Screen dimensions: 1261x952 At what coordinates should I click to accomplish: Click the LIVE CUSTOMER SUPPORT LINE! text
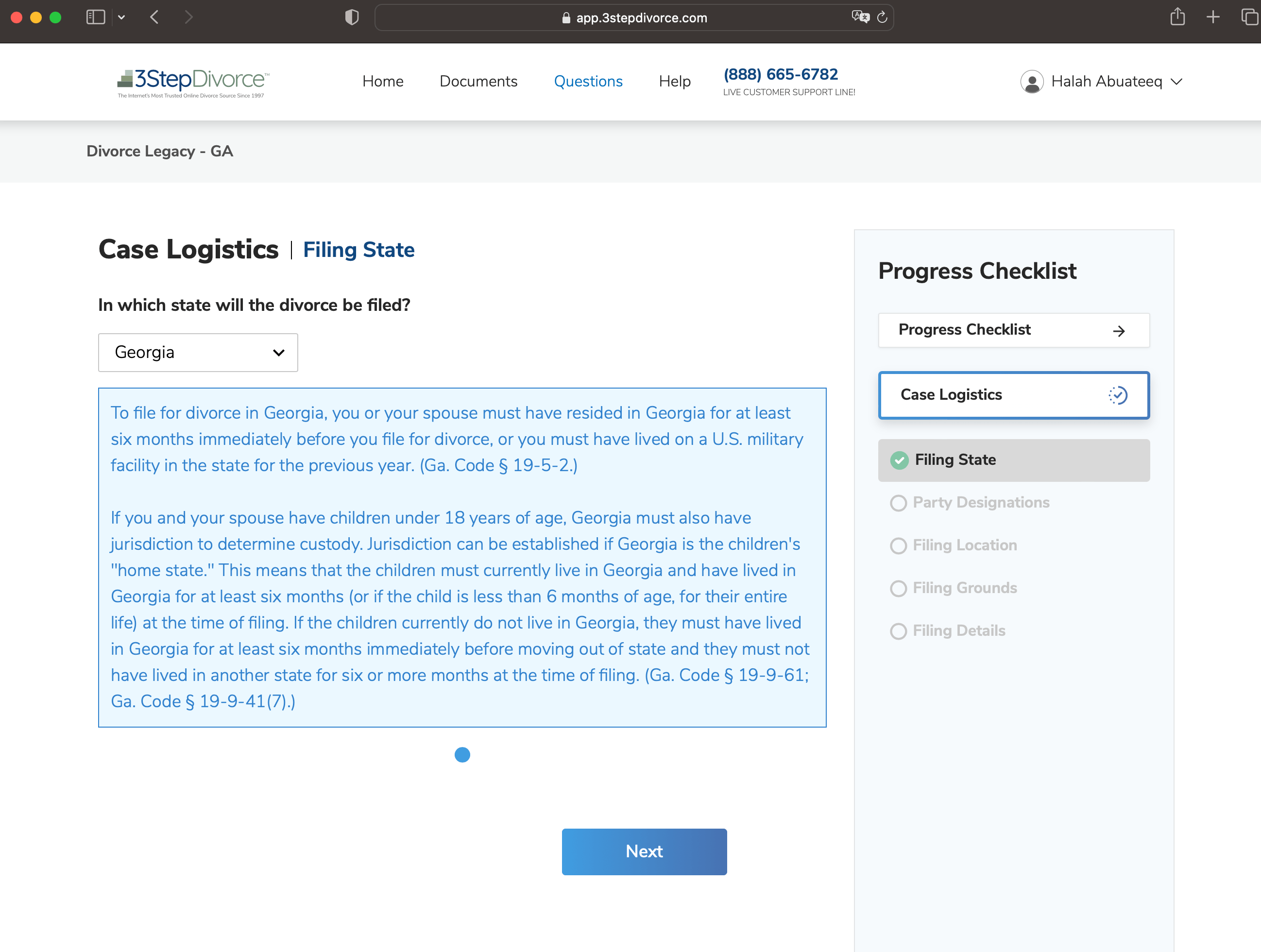click(789, 92)
